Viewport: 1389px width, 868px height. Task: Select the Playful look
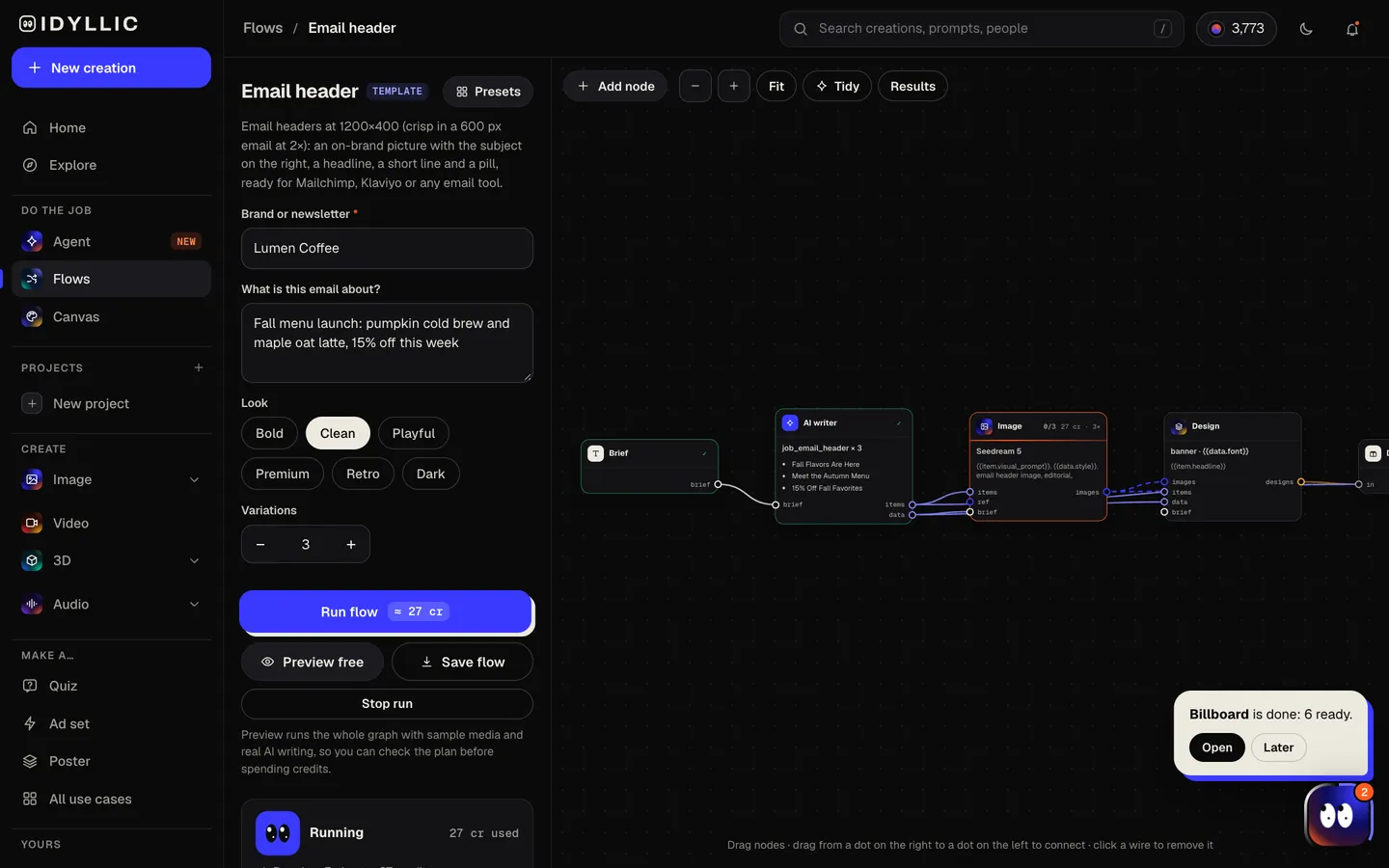click(x=414, y=433)
